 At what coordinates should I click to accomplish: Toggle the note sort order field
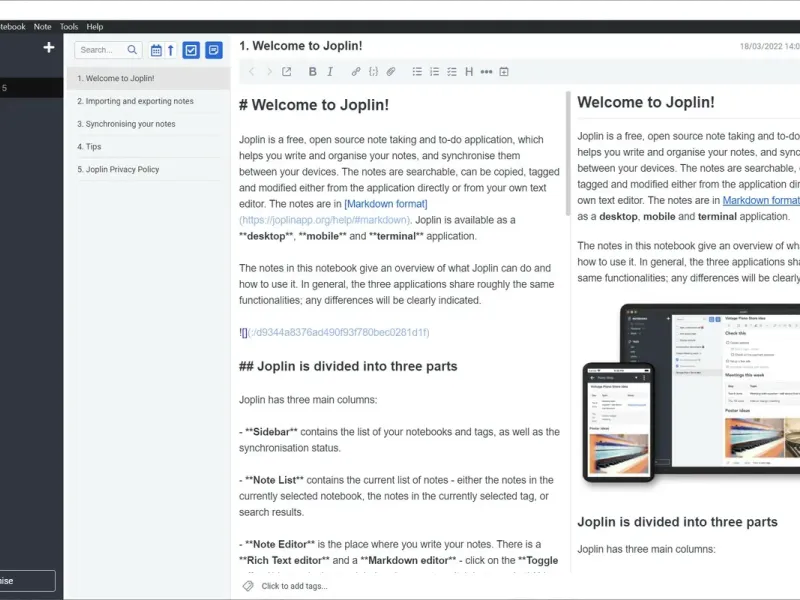tap(156, 50)
